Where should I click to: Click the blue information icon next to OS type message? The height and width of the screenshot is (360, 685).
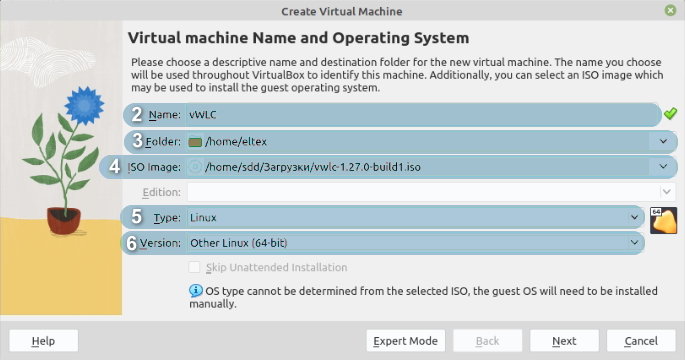tap(196, 291)
